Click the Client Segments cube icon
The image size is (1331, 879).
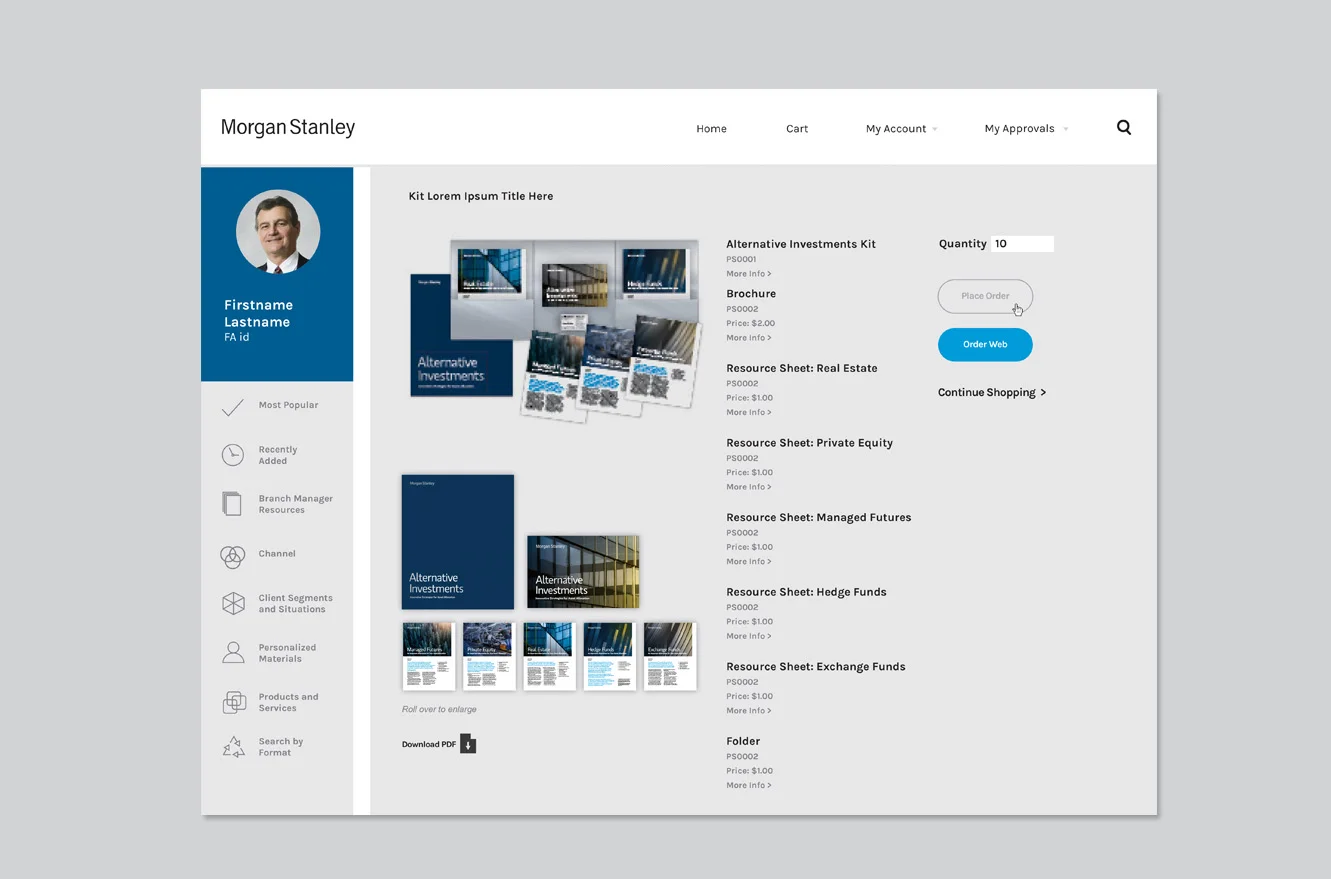[233, 603]
